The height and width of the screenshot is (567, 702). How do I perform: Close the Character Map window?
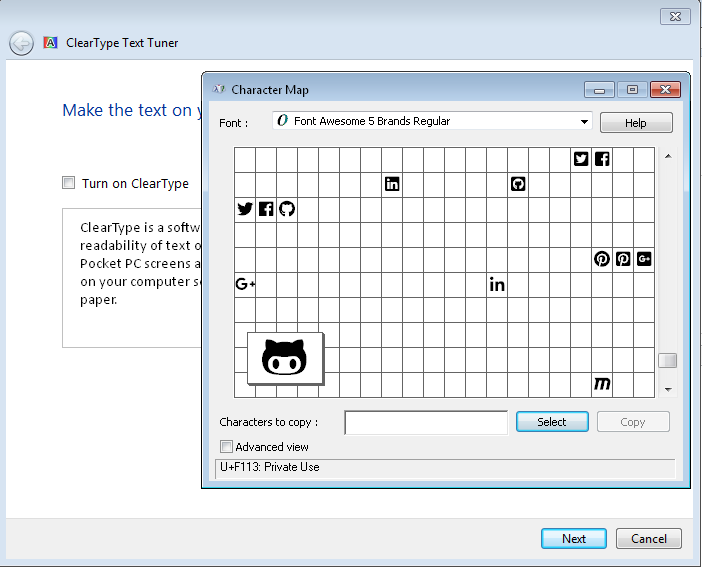click(x=665, y=90)
